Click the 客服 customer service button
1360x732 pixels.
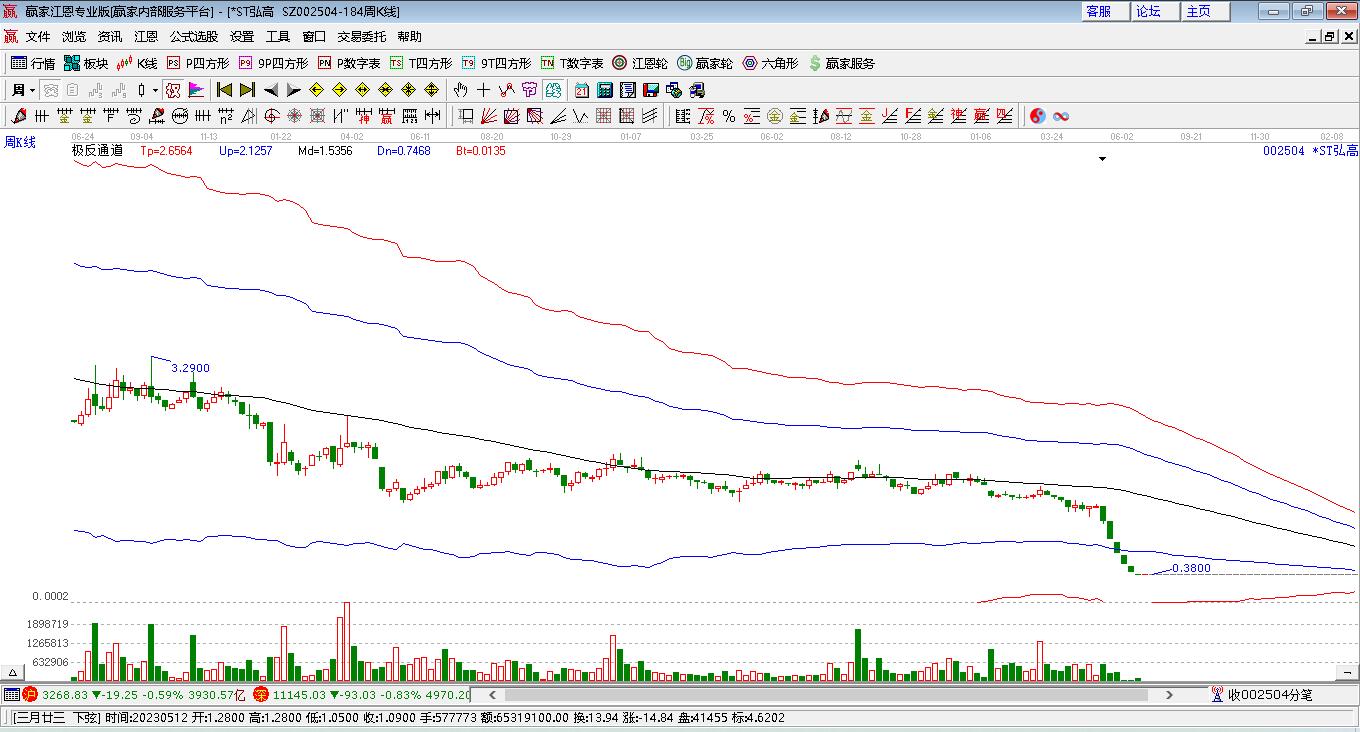(x=1098, y=11)
